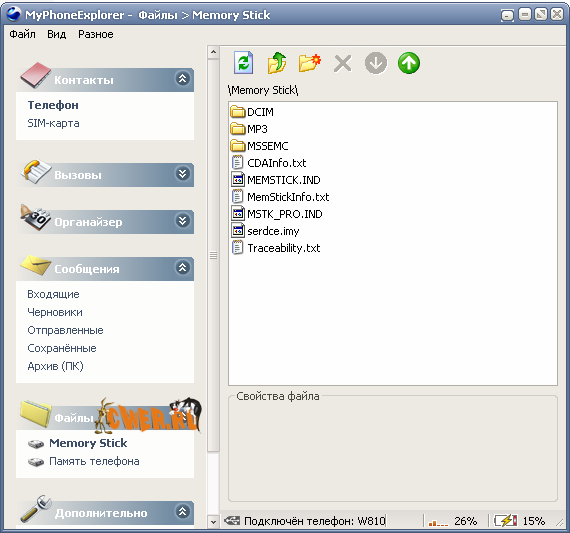The image size is (570, 533).
Task: Select the MP3 folder name
Action: point(257,129)
